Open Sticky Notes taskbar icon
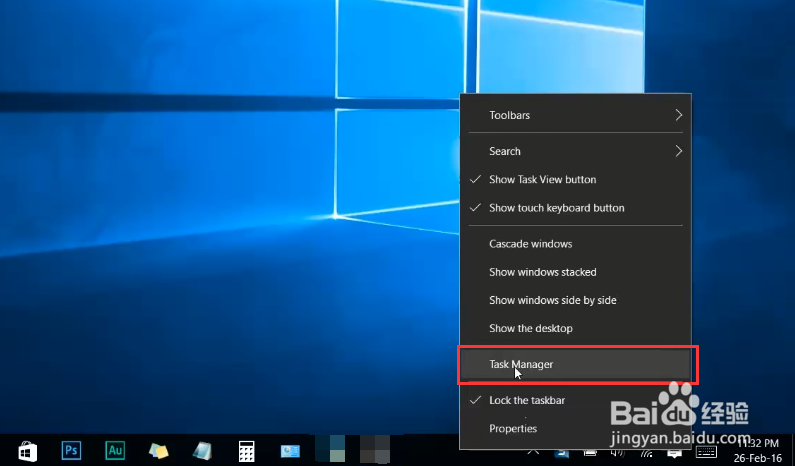795x466 pixels. [x=159, y=451]
